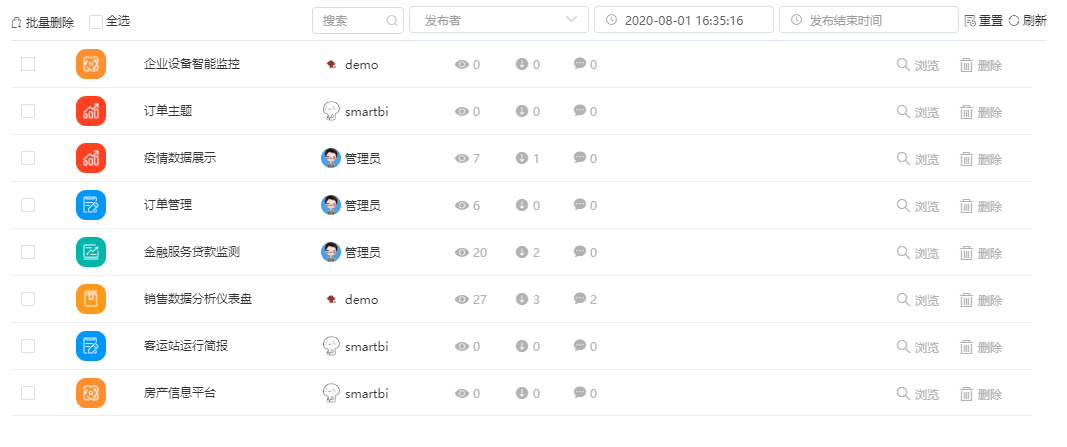Open the 发布者 publisher dropdown
The width and height of the screenshot is (1067, 447).
(499, 20)
